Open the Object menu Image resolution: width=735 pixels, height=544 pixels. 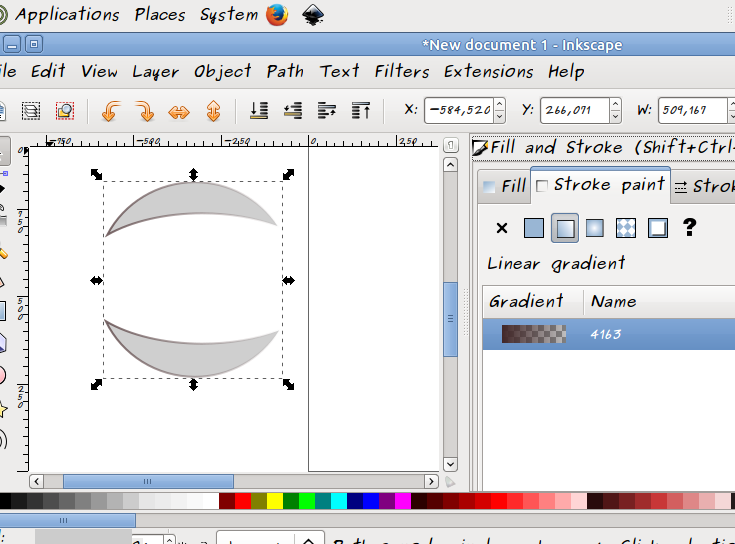tap(222, 71)
